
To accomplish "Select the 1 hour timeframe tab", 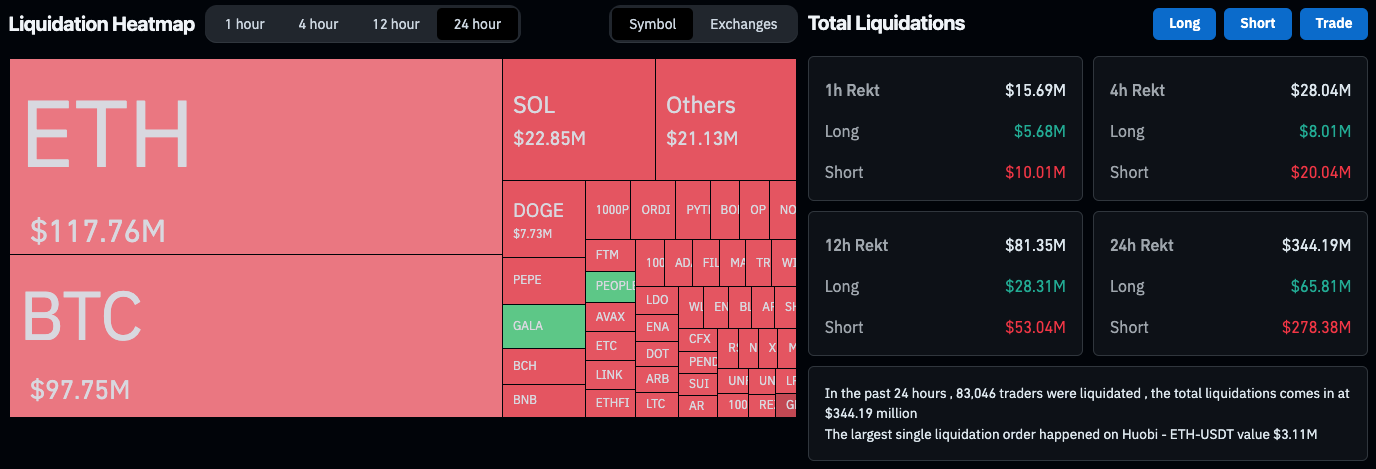I will (244, 24).
